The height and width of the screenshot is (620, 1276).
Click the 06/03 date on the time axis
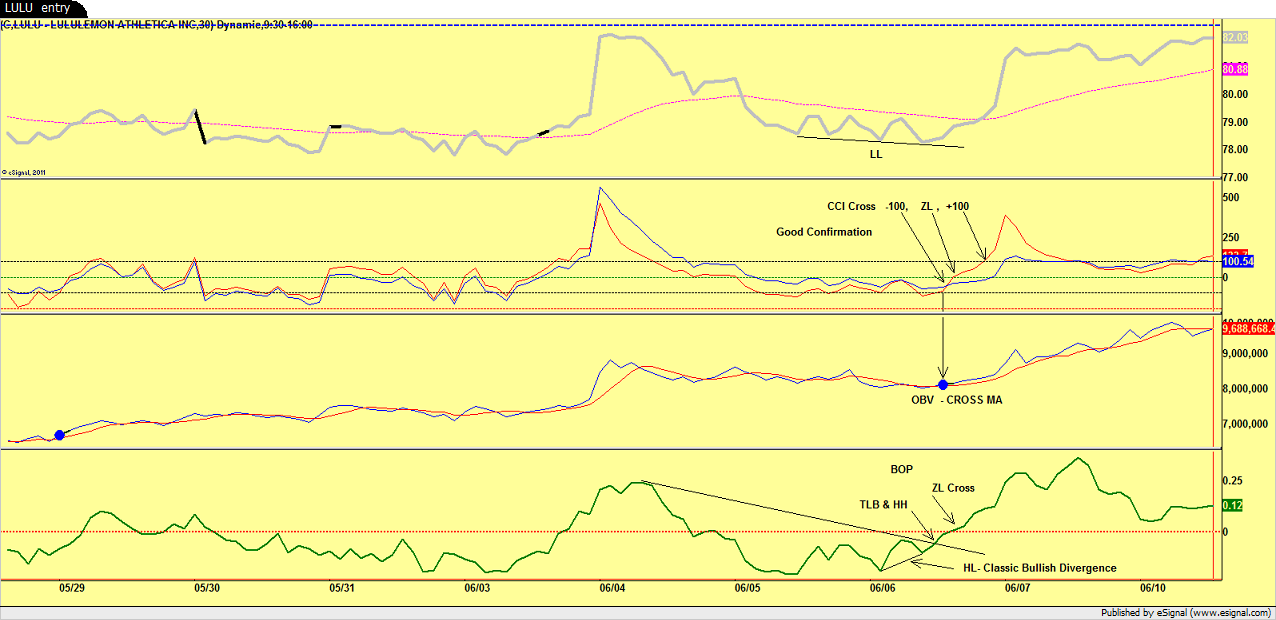click(477, 589)
